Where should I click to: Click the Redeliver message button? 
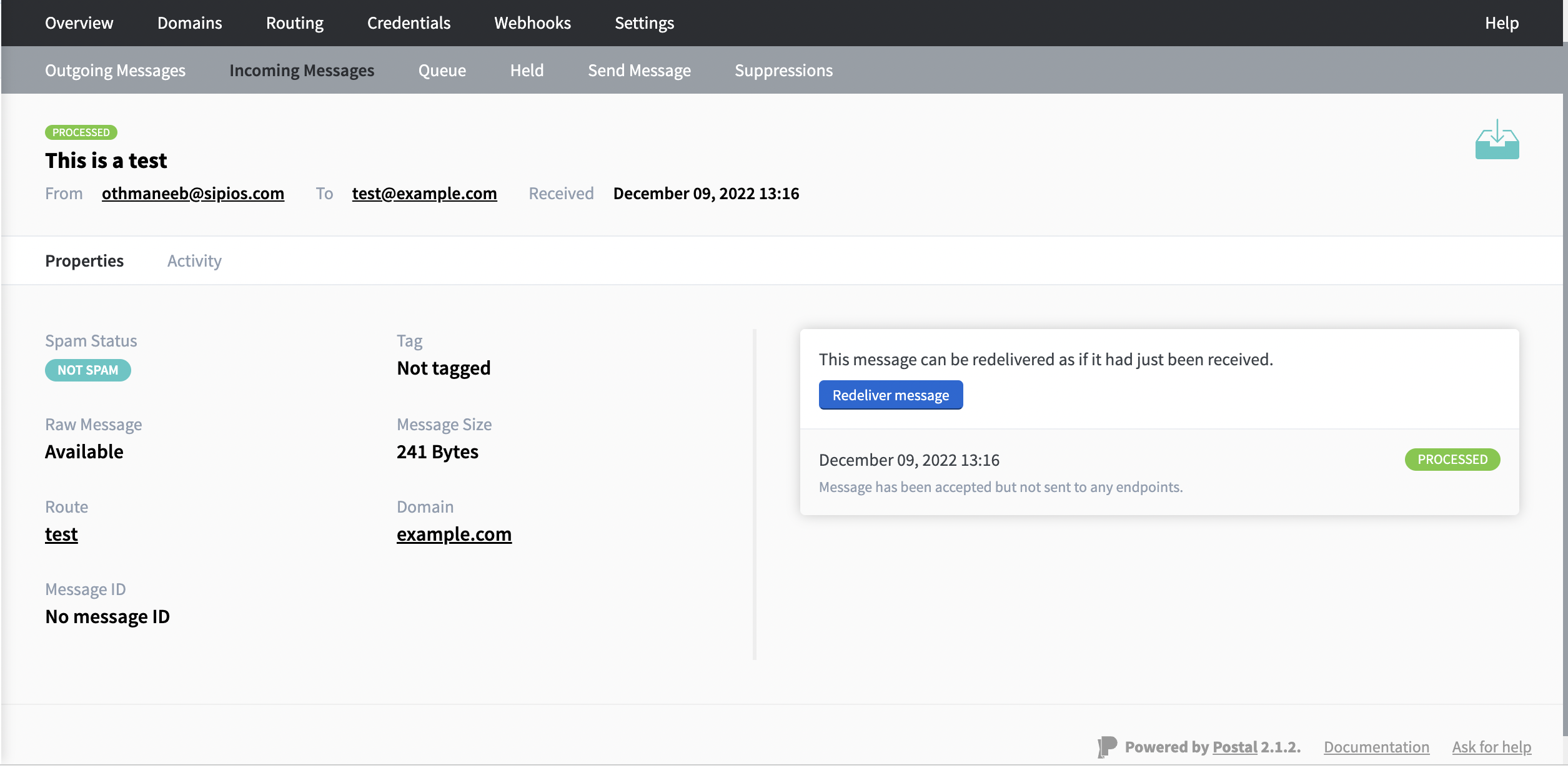point(890,395)
